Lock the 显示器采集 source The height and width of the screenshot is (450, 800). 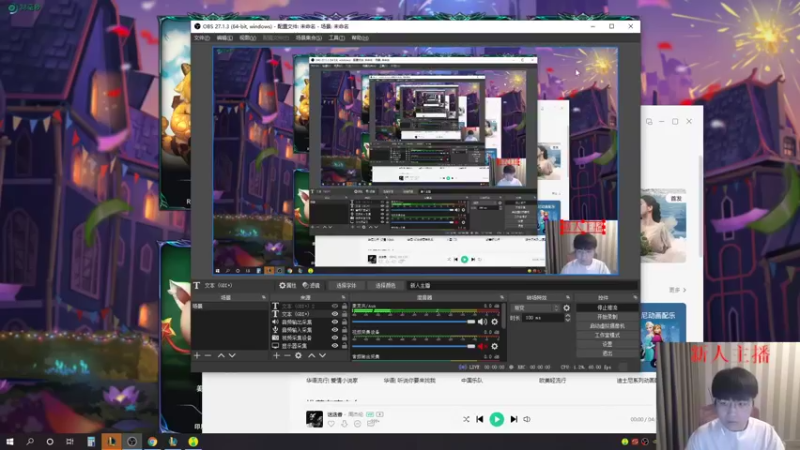click(344, 346)
